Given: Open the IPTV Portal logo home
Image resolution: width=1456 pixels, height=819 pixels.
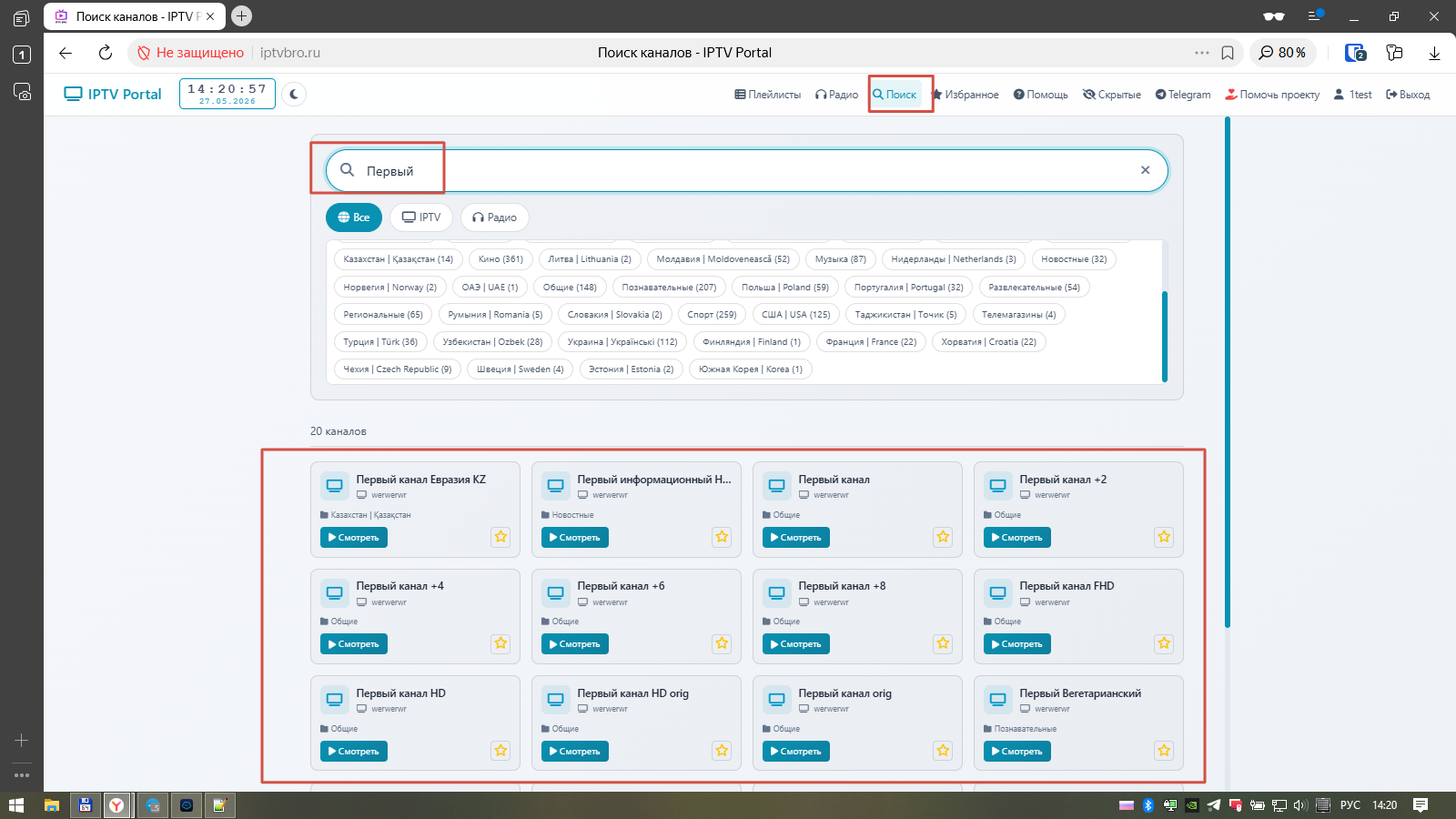Looking at the screenshot, I should (113, 94).
